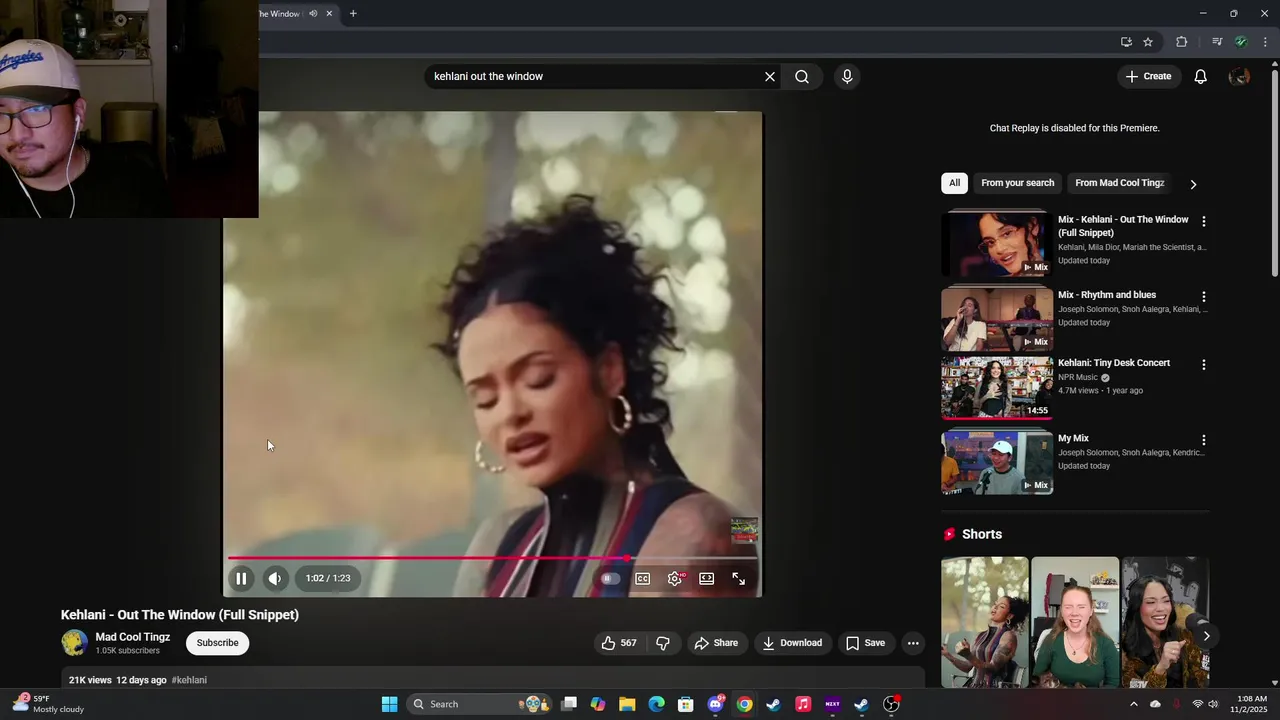Image resolution: width=1280 pixels, height=720 pixels.
Task: Click the #kehlani hashtag
Action: click(189, 680)
